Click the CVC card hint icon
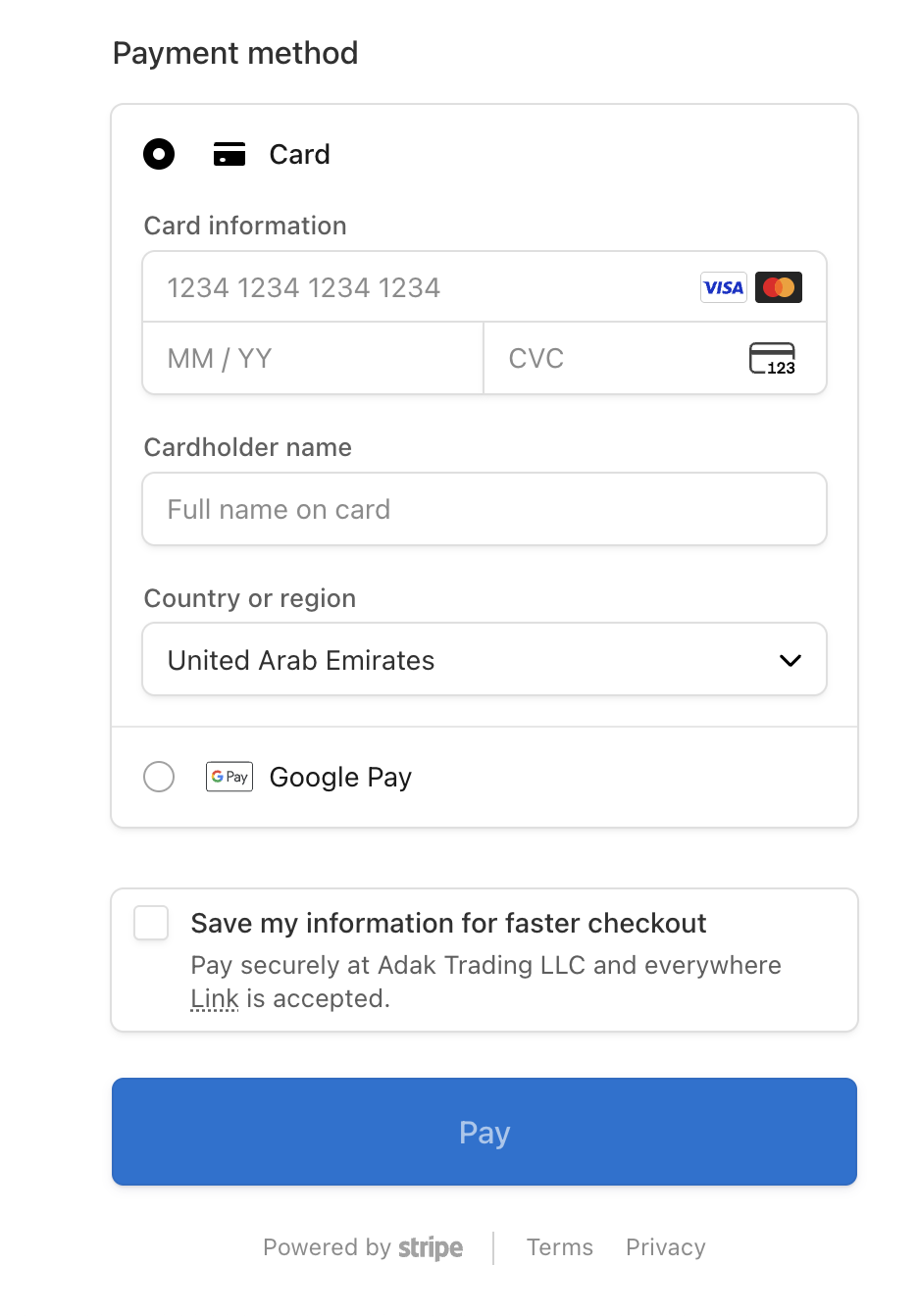This screenshot has width=918, height=1316. (772, 359)
